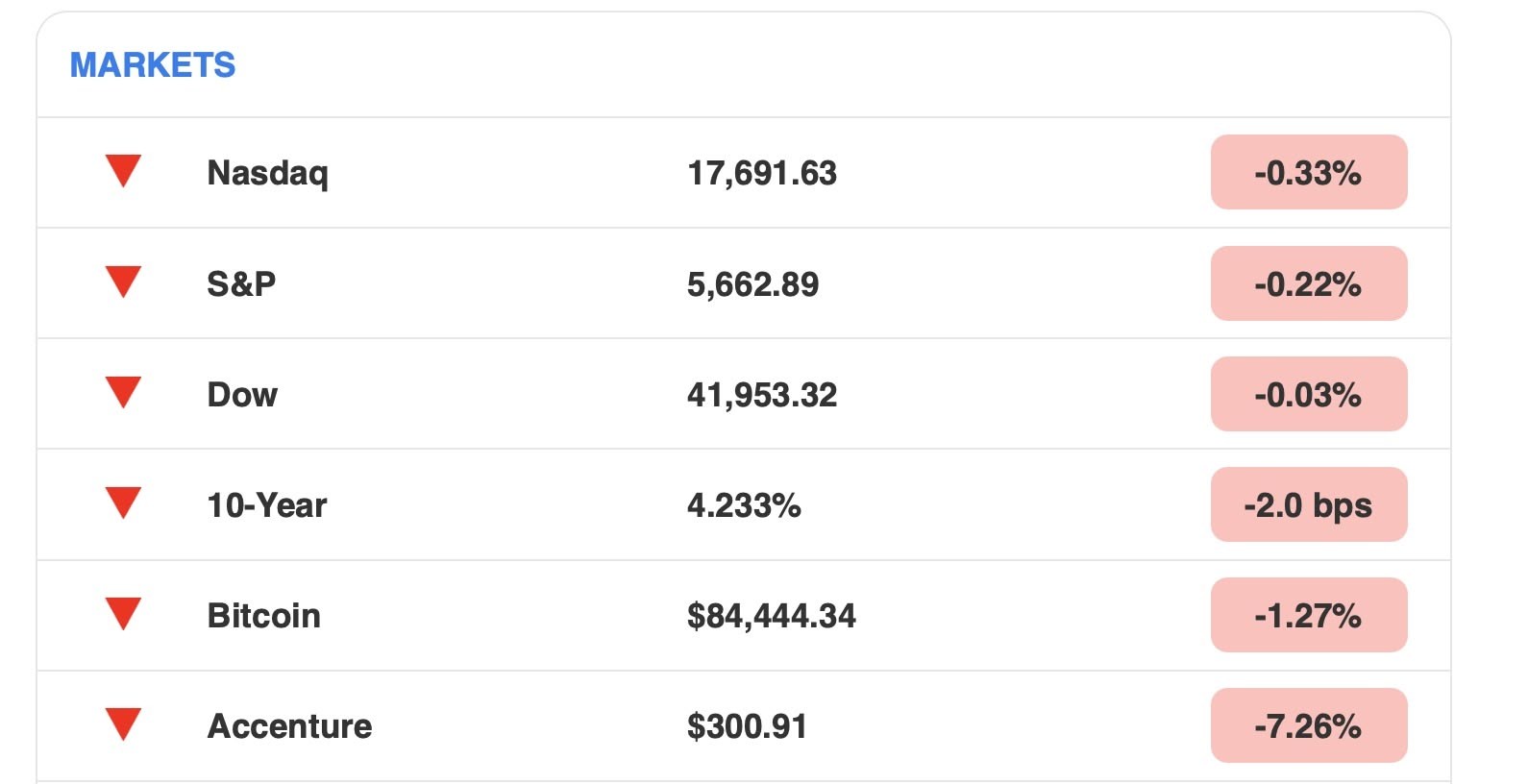Click the -2.0 bps change badge
The image size is (1528, 784).
point(1308,505)
